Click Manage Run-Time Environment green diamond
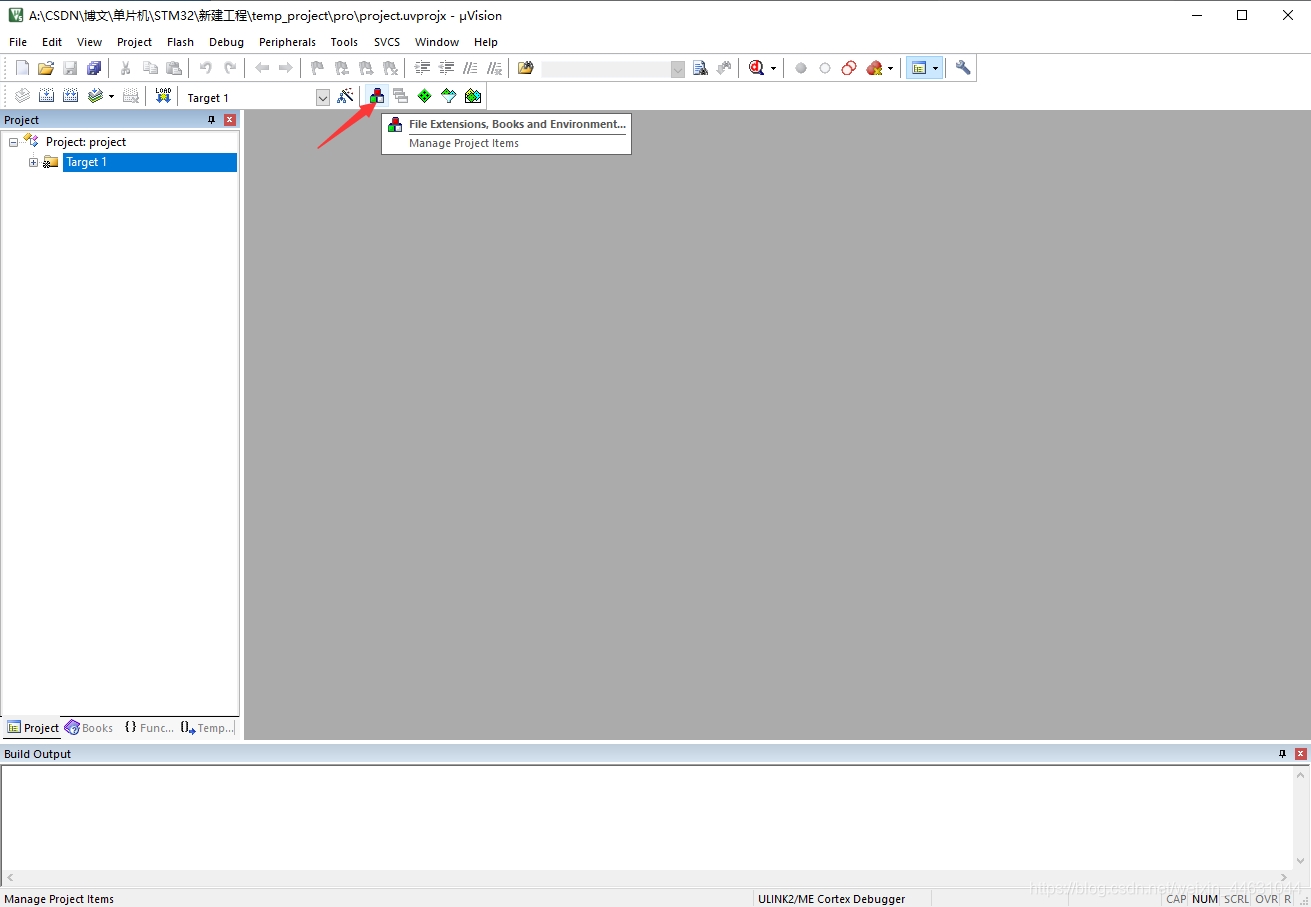This screenshot has width=1311, height=907. [425, 96]
